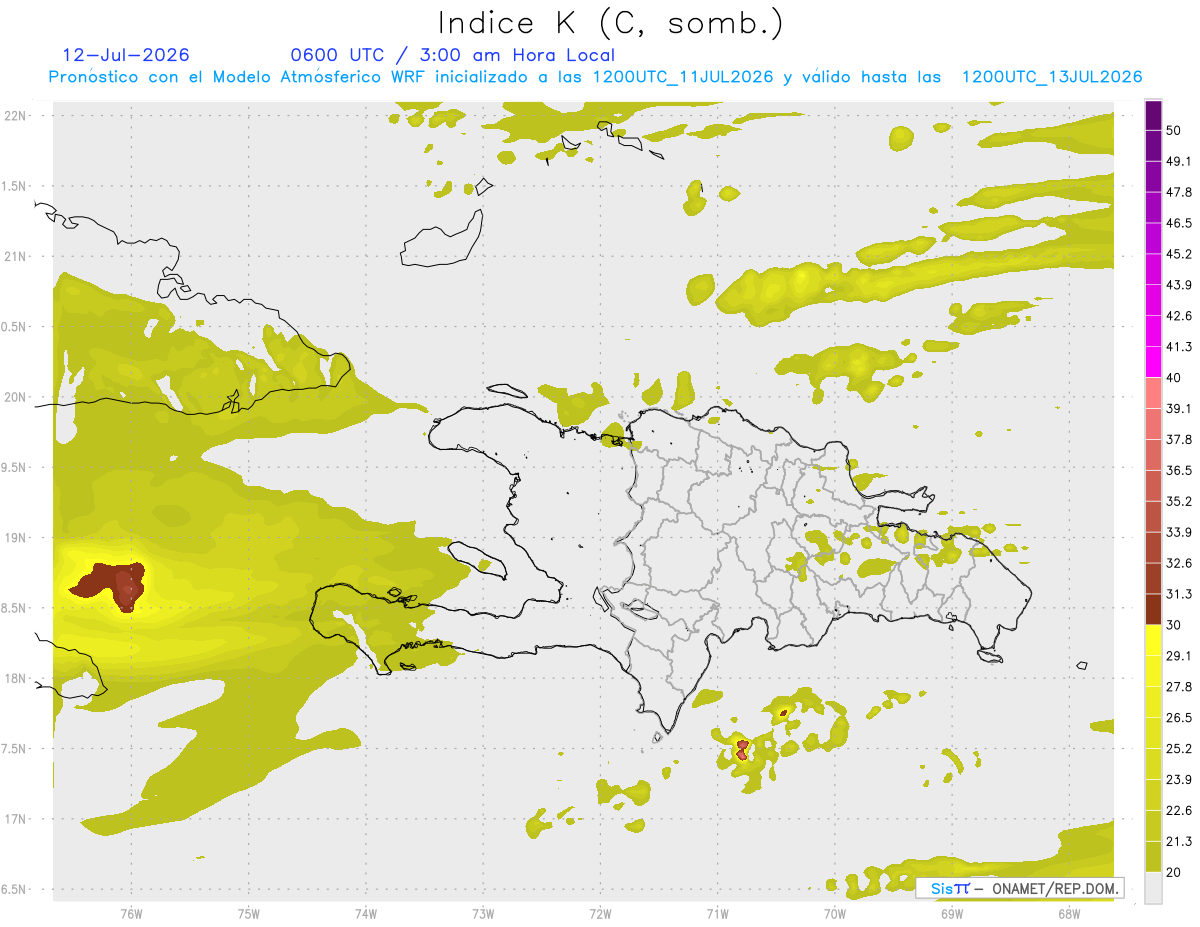Click the colorbar value "43.9"
This screenshot has width=1200, height=927.
click(1179, 286)
